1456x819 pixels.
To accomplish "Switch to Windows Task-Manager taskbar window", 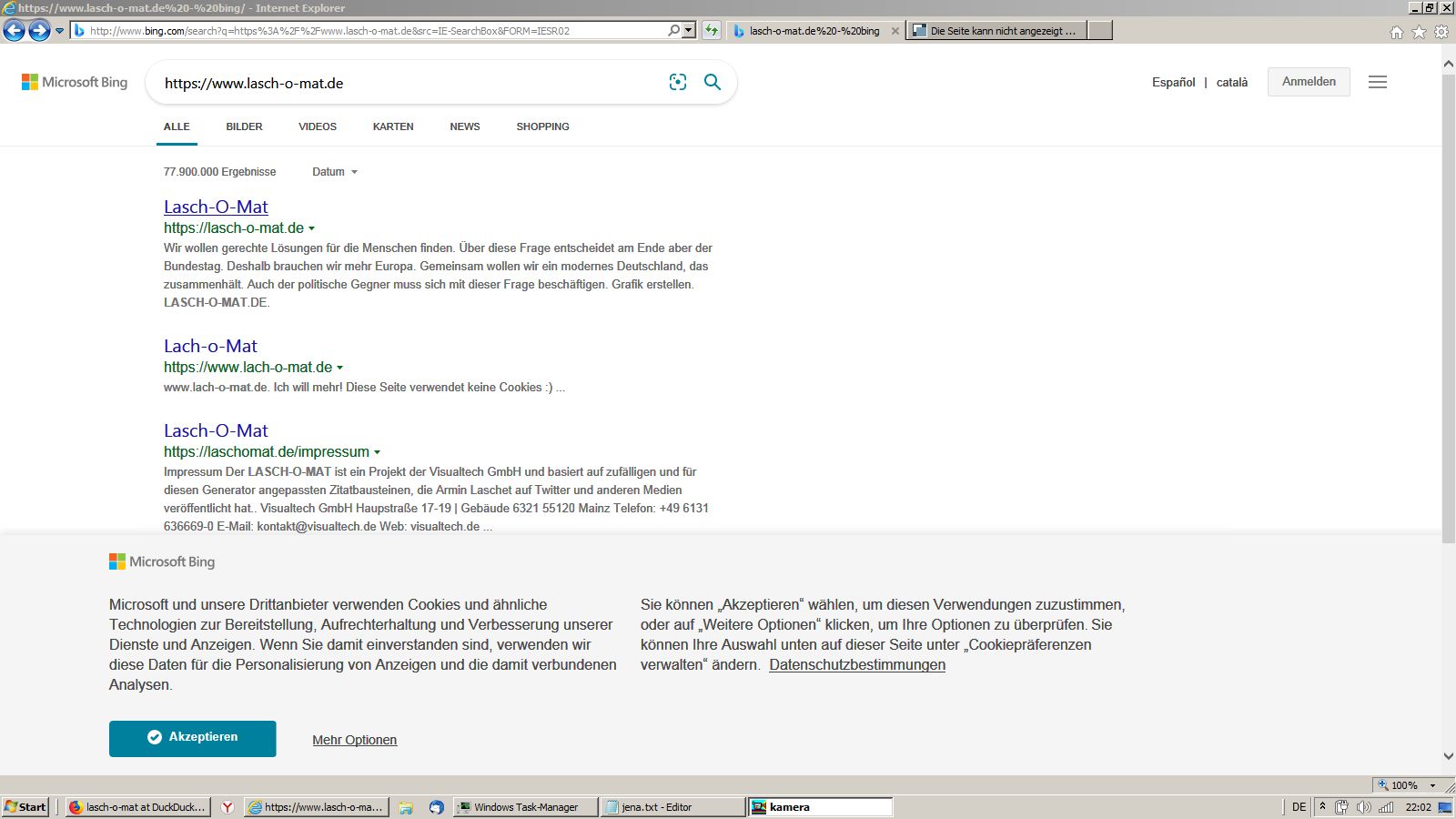I will tap(526, 807).
